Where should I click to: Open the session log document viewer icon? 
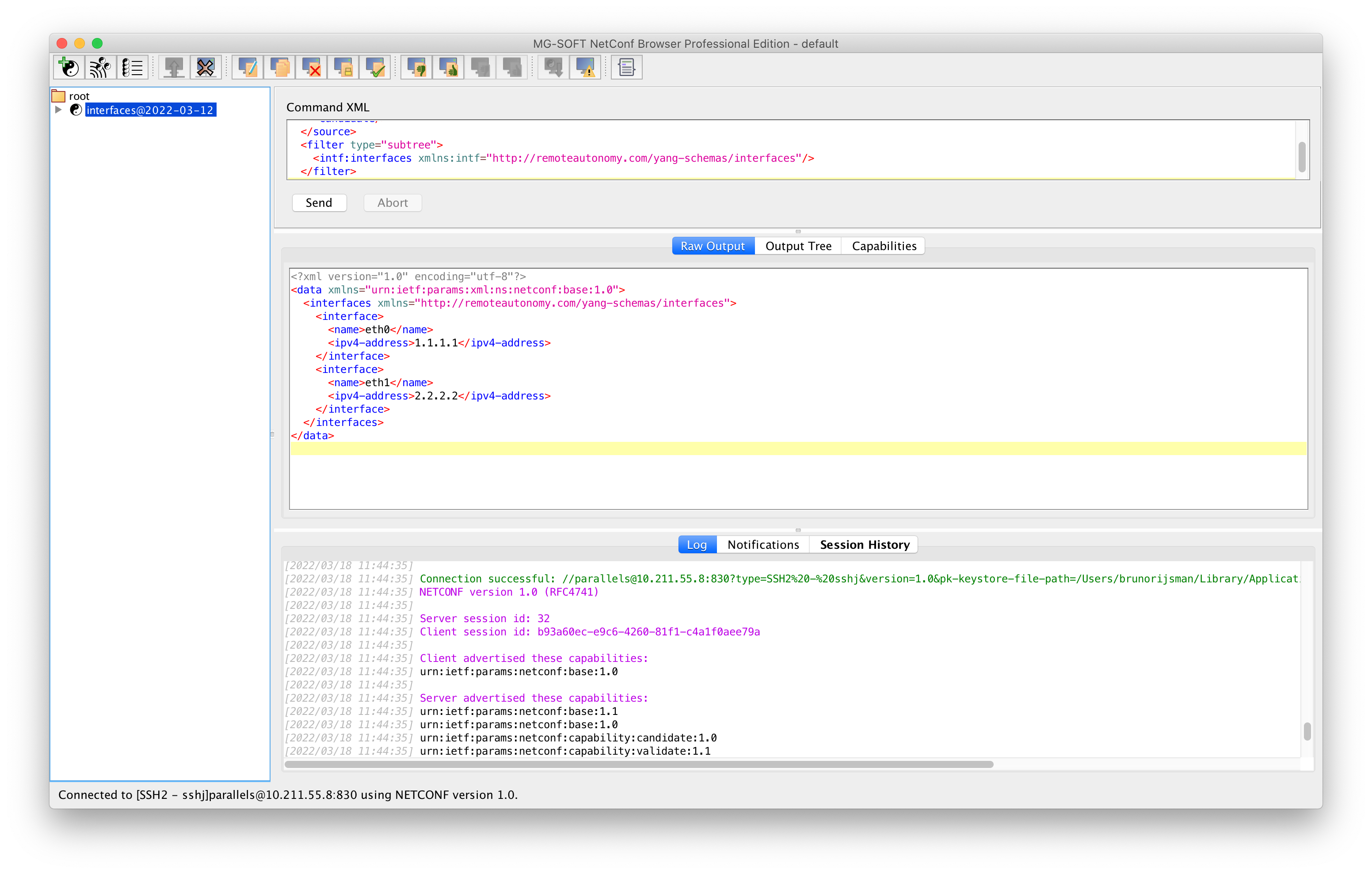pos(626,67)
